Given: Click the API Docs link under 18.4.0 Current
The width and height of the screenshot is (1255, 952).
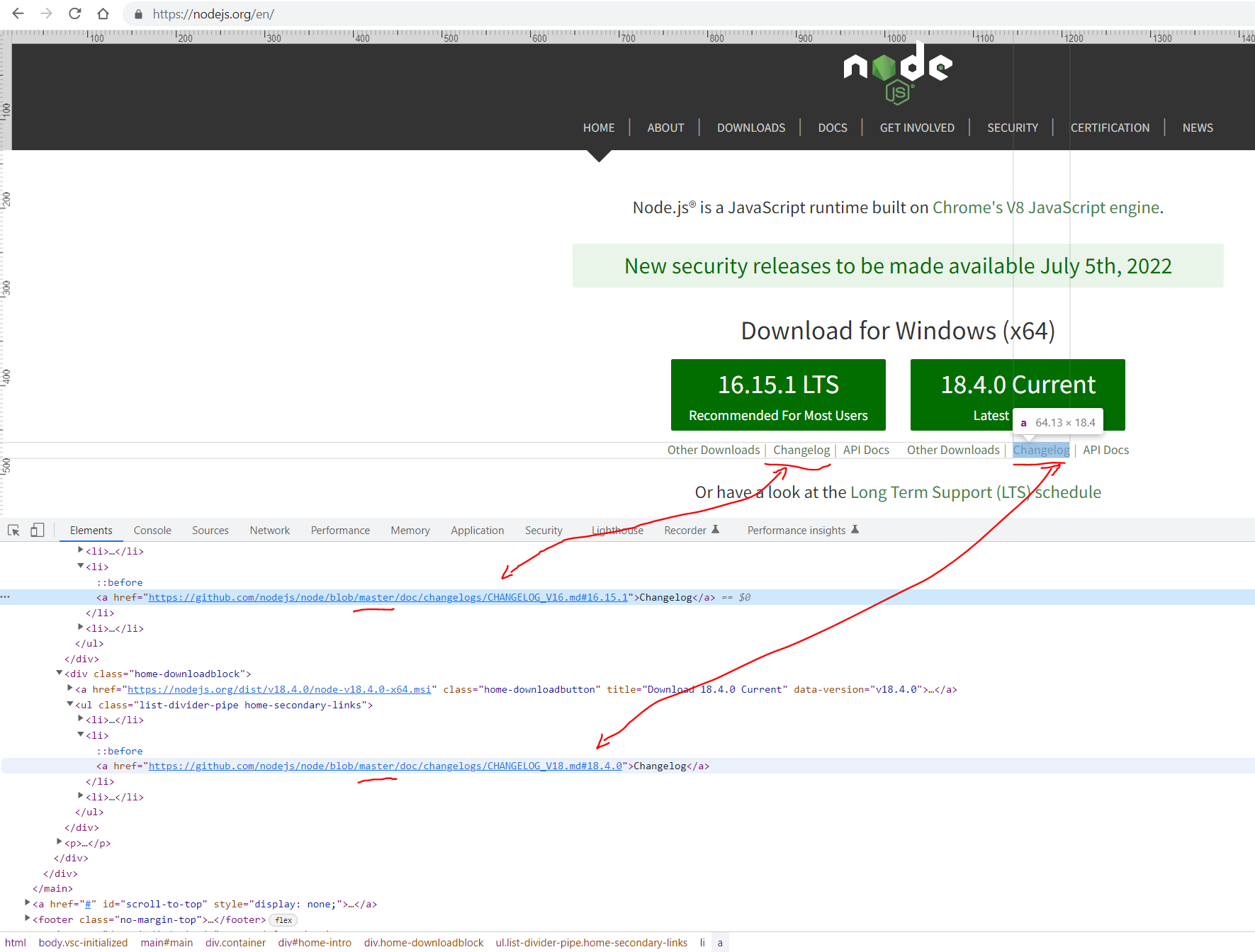Looking at the screenshot, I should click(x=1105, y=450).
